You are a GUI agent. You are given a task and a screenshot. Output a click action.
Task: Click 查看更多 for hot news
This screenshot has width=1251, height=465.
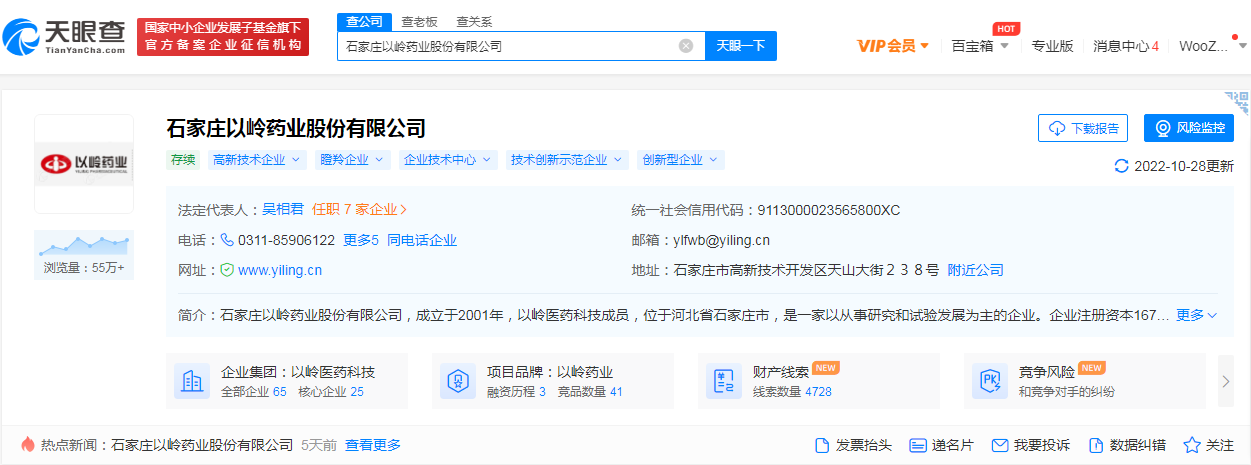coord(373,445)
